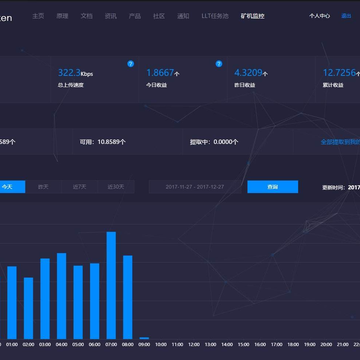Switch to the 近7天 time range tab

79,187
